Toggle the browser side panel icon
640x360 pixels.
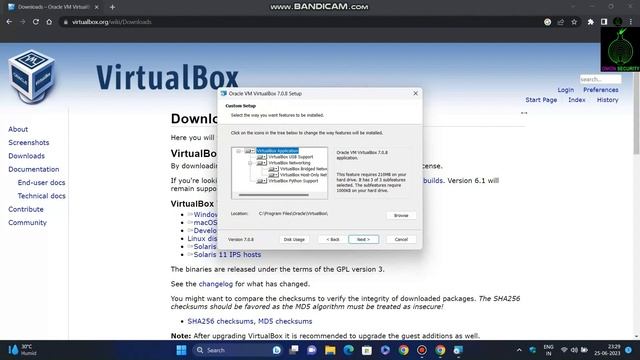[x=604, y=22]
